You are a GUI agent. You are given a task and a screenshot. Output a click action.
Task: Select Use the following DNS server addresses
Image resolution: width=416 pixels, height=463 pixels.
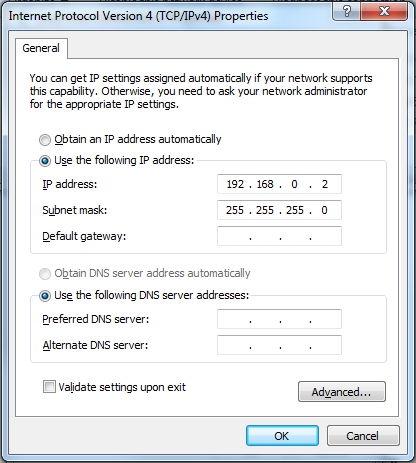pyautogui.click(x=45, y=296)
